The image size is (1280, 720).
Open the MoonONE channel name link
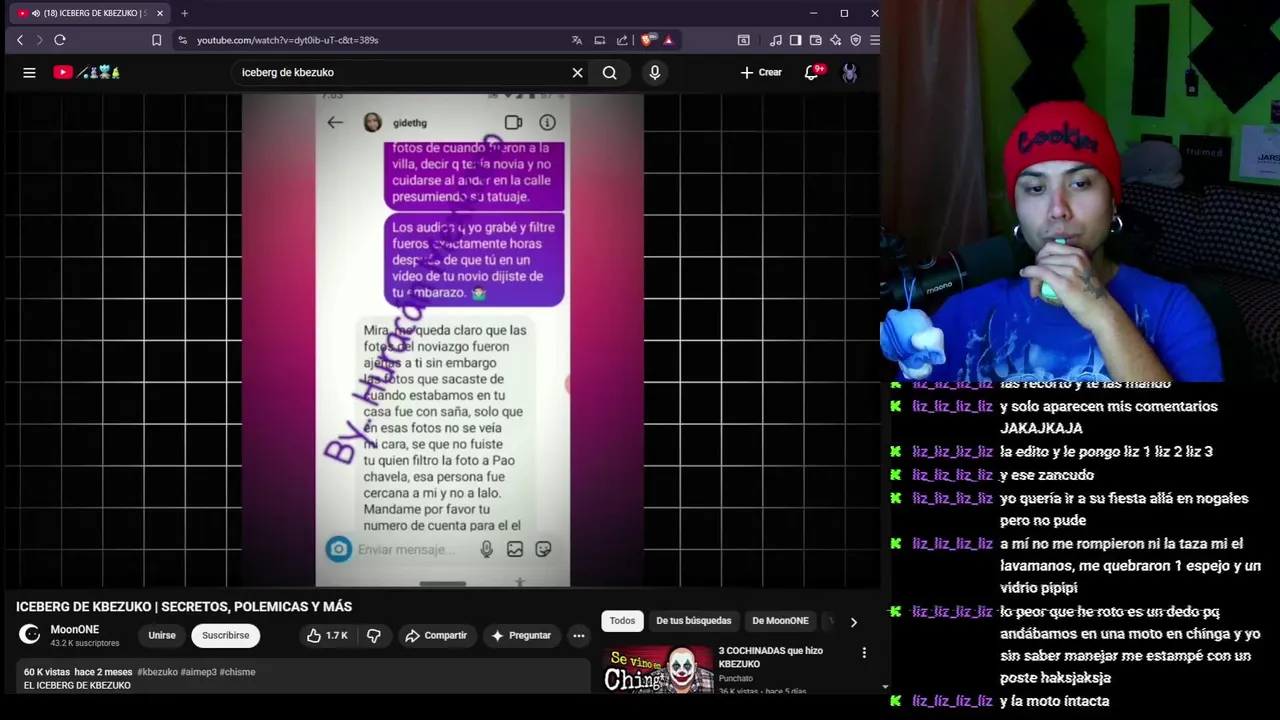click(x=75, y=629)
